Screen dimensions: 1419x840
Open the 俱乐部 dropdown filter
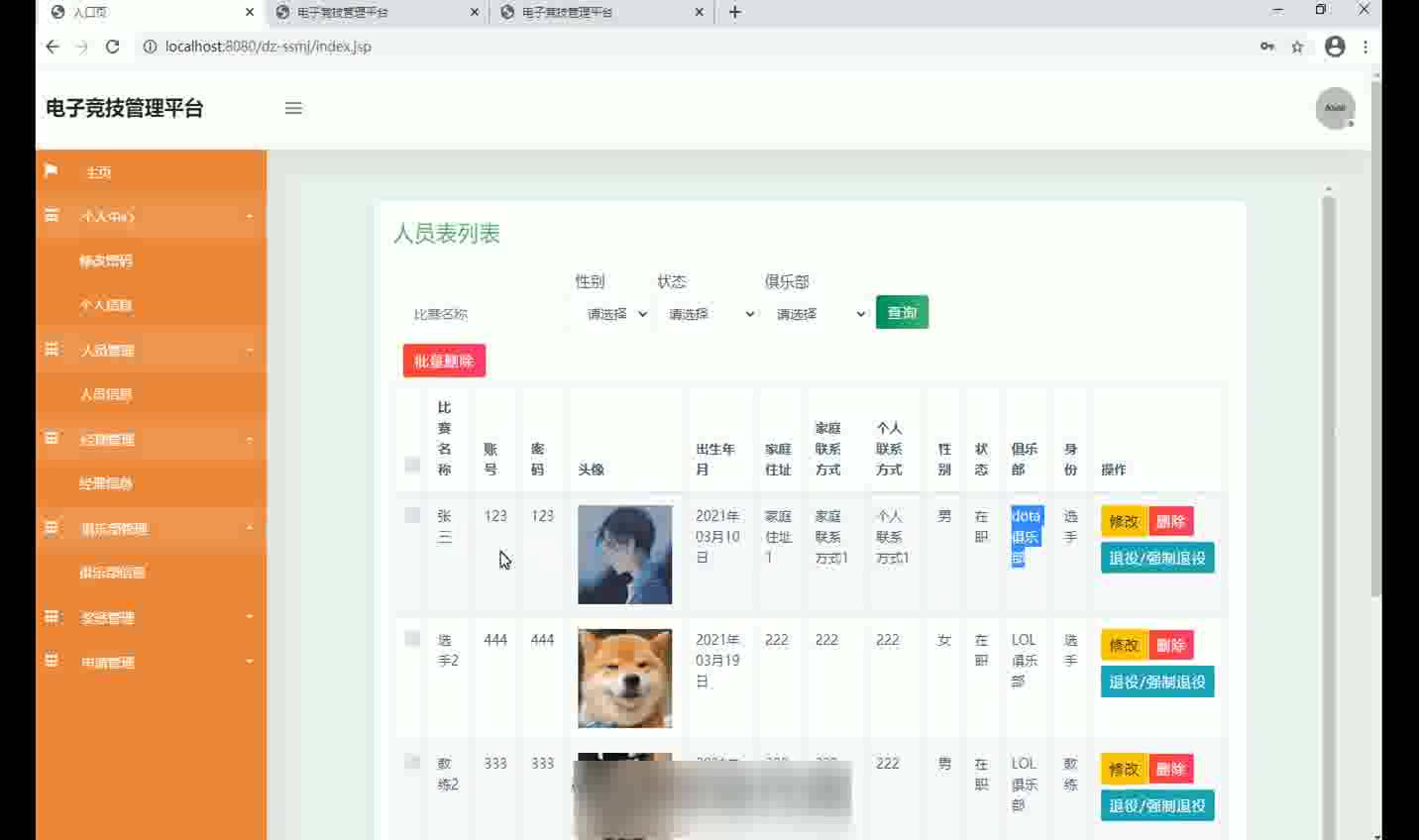pyautogui.click(x=819, y=314)
